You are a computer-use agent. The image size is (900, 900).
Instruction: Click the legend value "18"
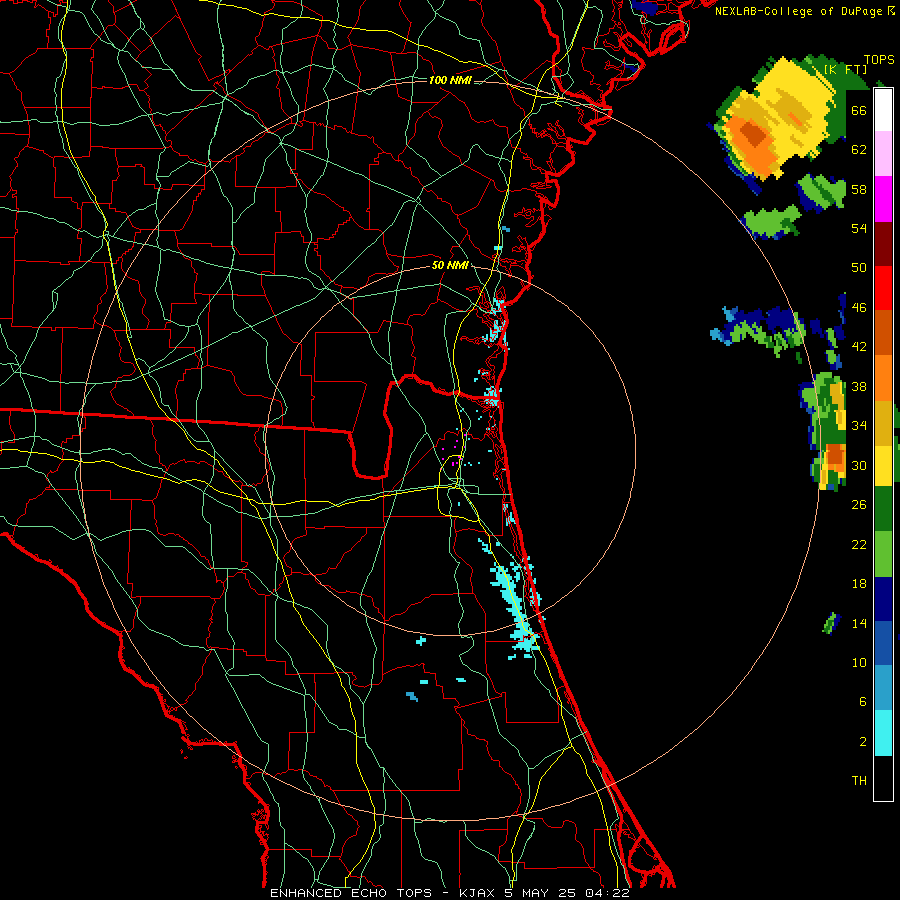859,584
